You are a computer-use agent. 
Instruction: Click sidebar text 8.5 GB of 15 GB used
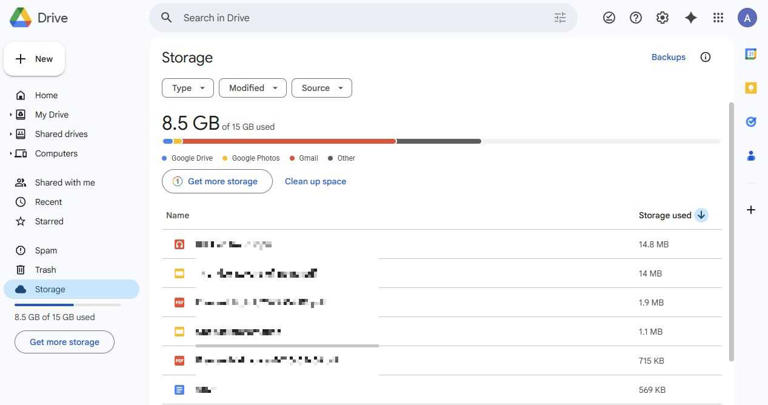coord(55,317)
